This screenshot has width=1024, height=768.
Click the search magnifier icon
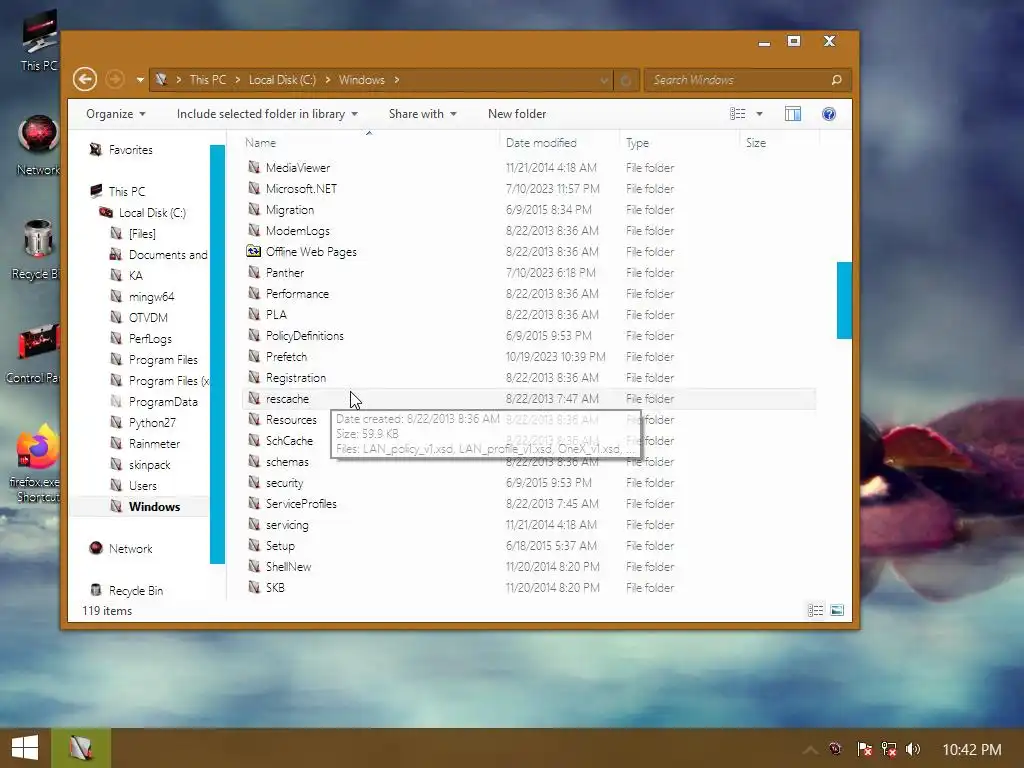[x=837, y=80]
